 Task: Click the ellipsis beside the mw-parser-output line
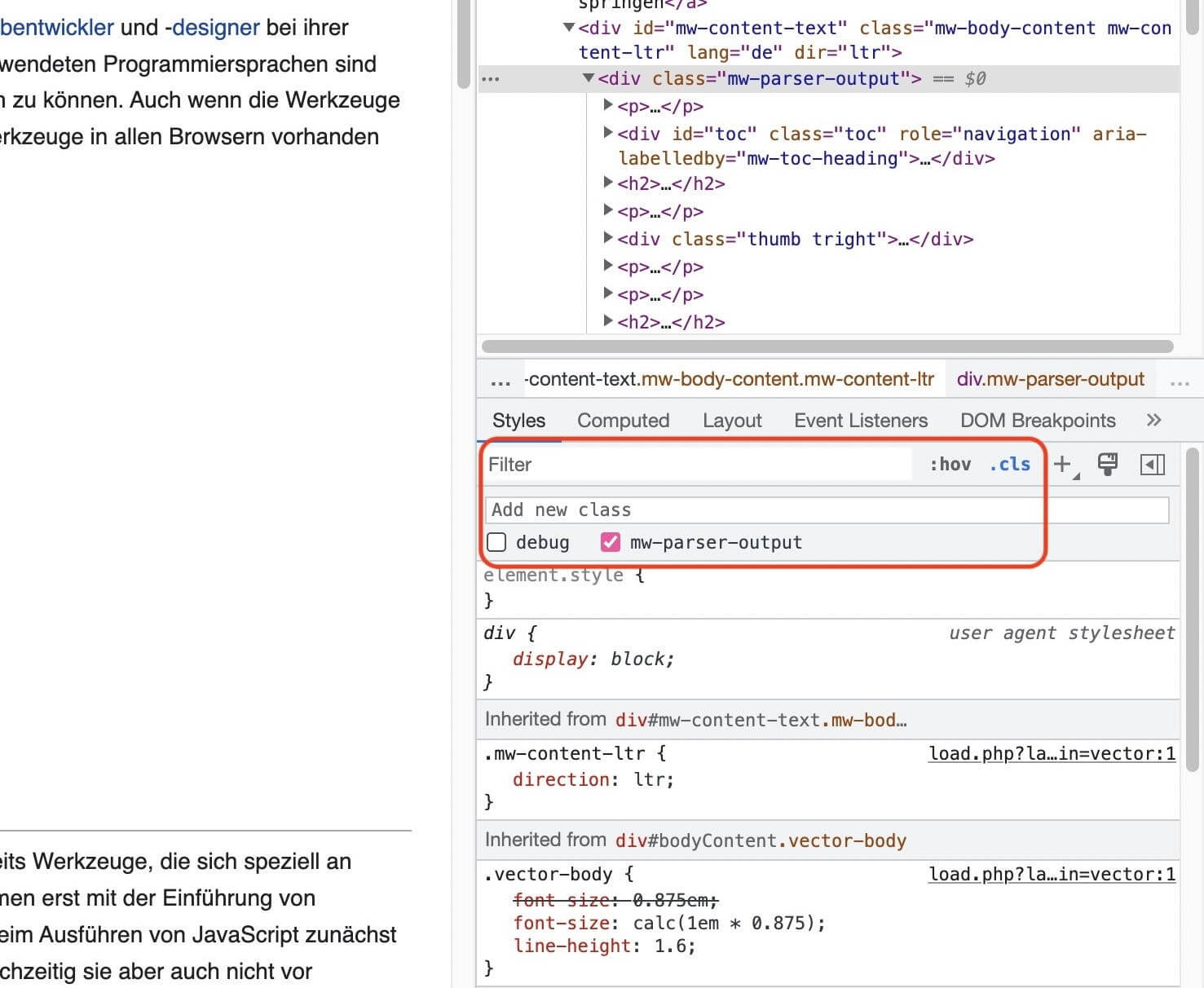490,79
